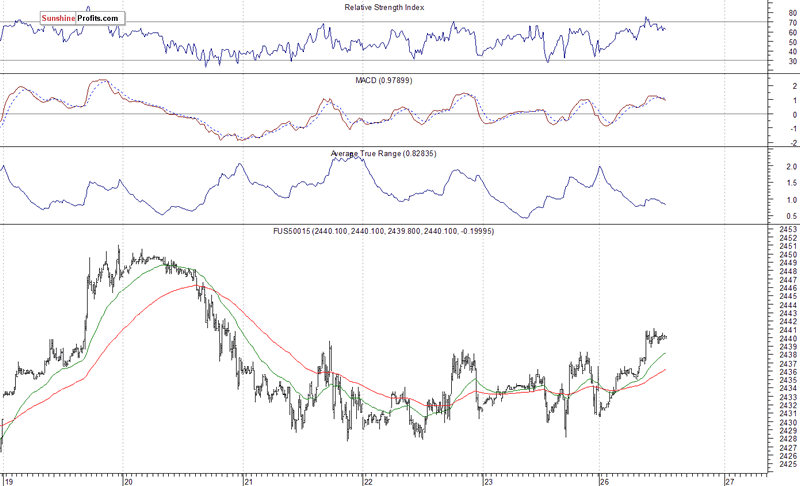800x486 pixels.
Task: Click the 2440 price axis label
Action: [x=785, y=338]
